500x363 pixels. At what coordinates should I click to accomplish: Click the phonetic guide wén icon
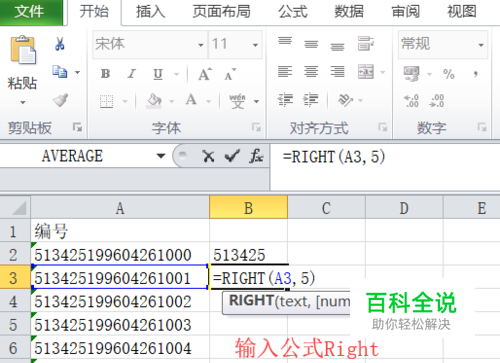[x=237, y=101]
